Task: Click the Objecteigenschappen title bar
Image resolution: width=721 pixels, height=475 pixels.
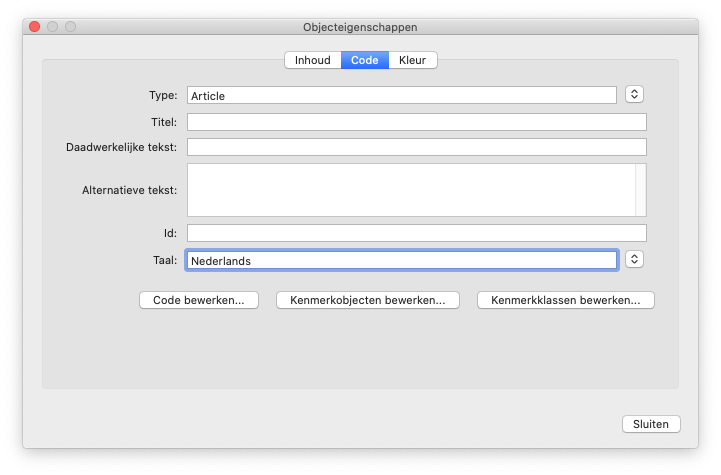Action: [x=360, y=27]
